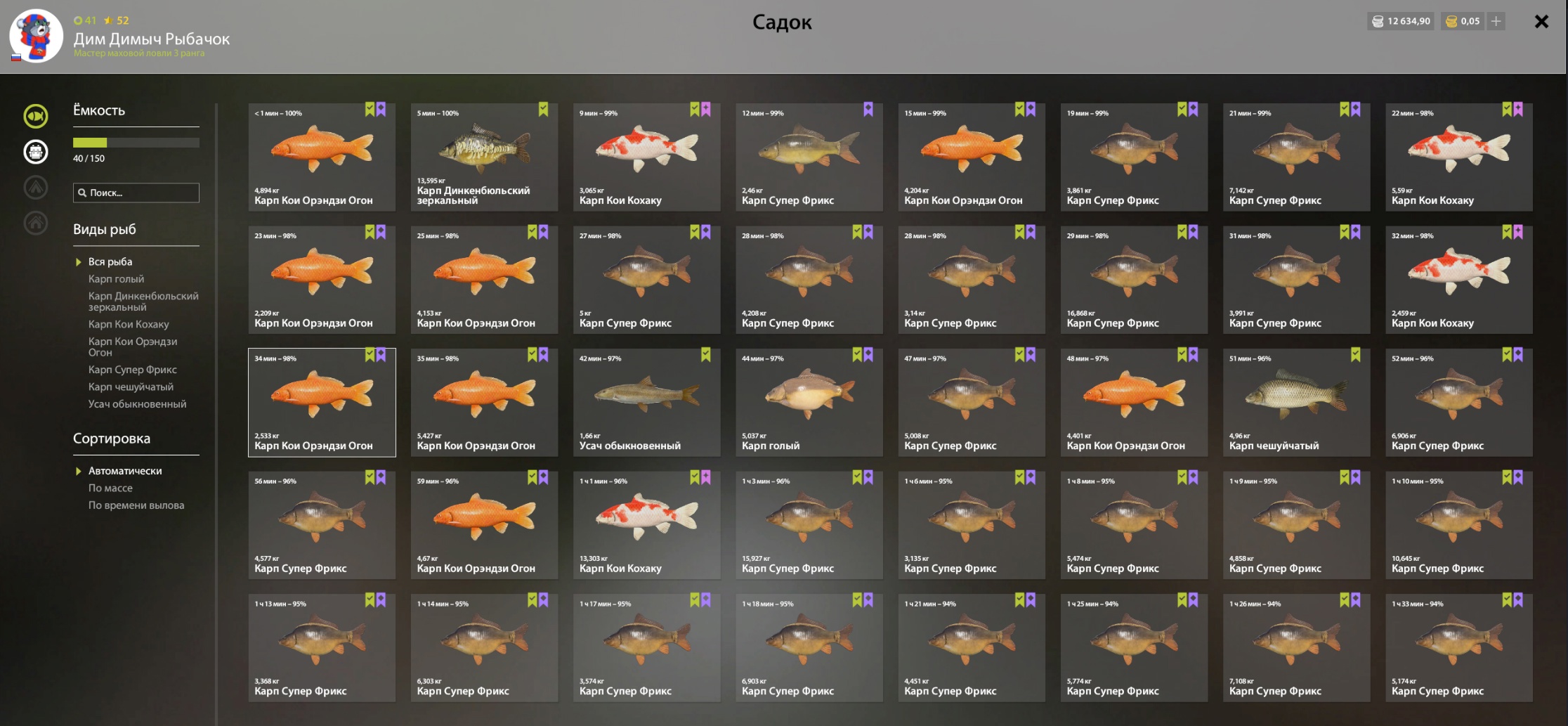Select the 16,868 кг Карп Супер Фрикс card

pos(1134,280)
